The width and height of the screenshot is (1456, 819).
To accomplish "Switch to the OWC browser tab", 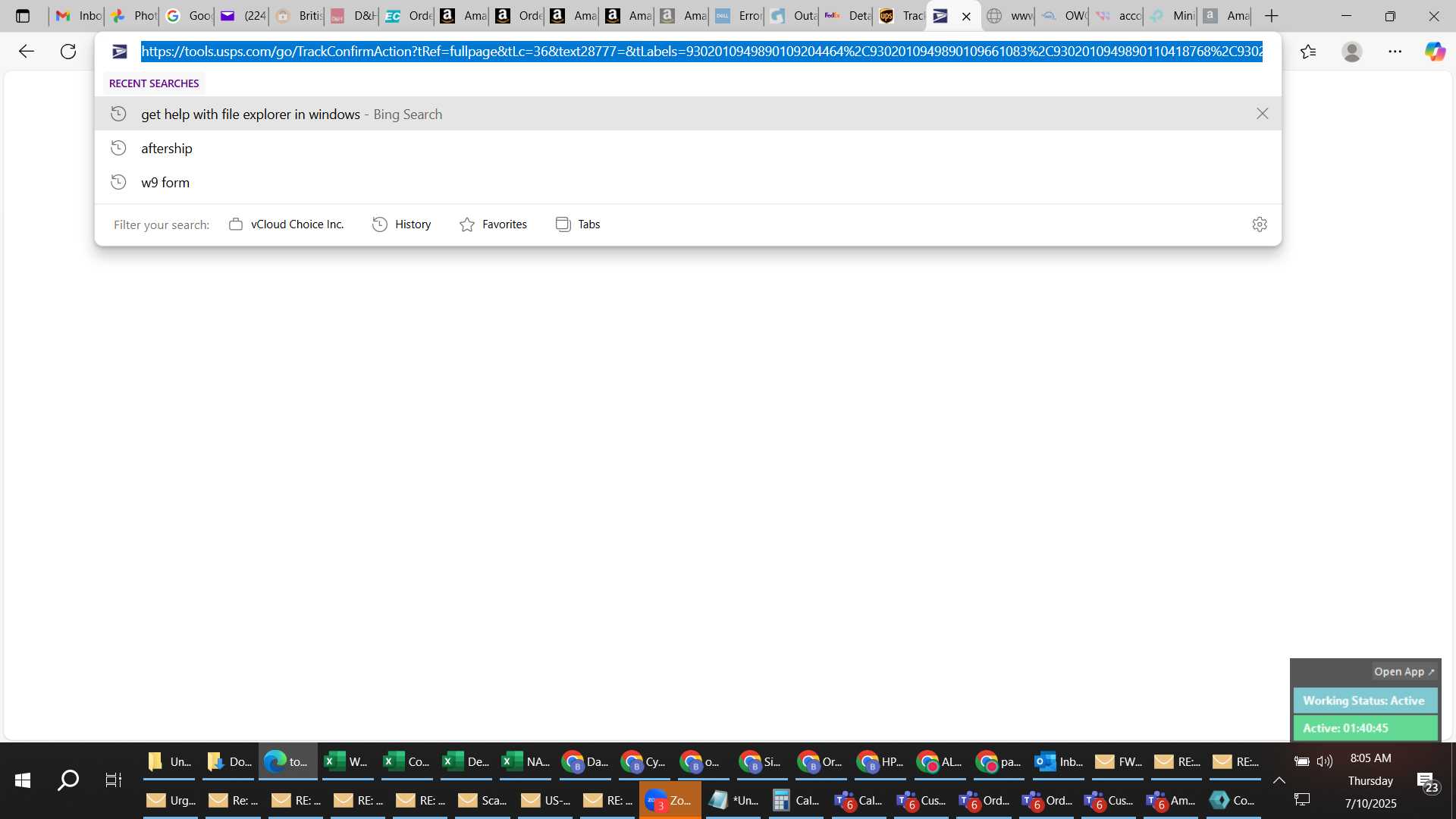I will coord(1063,16).
